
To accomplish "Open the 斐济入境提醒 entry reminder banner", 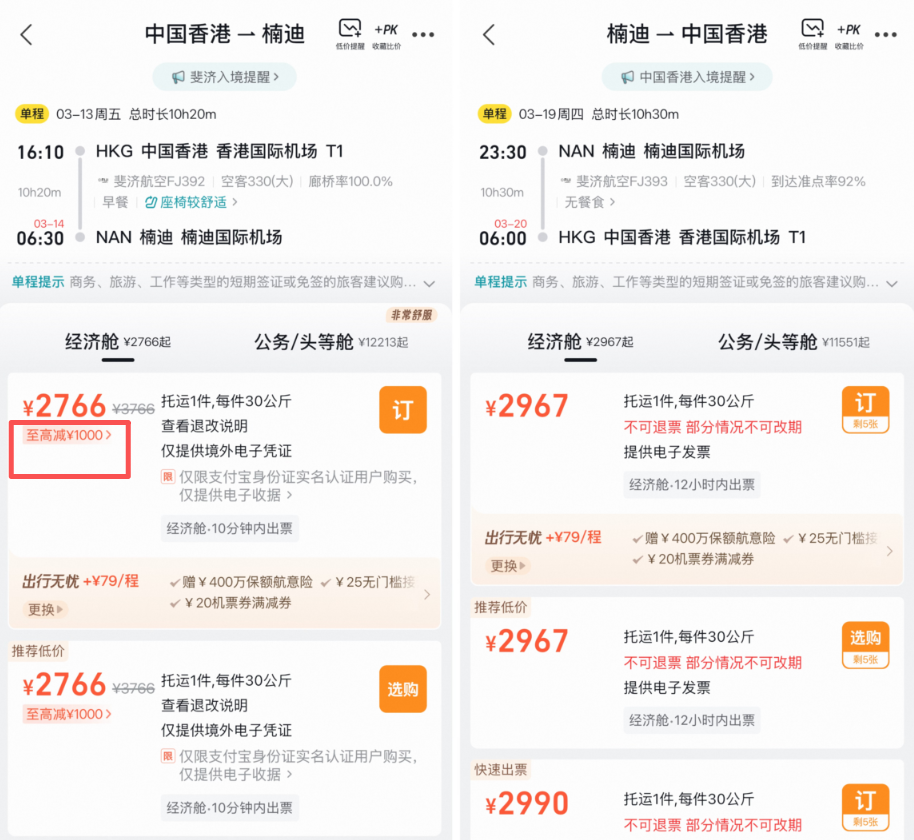I will [224, 75].
